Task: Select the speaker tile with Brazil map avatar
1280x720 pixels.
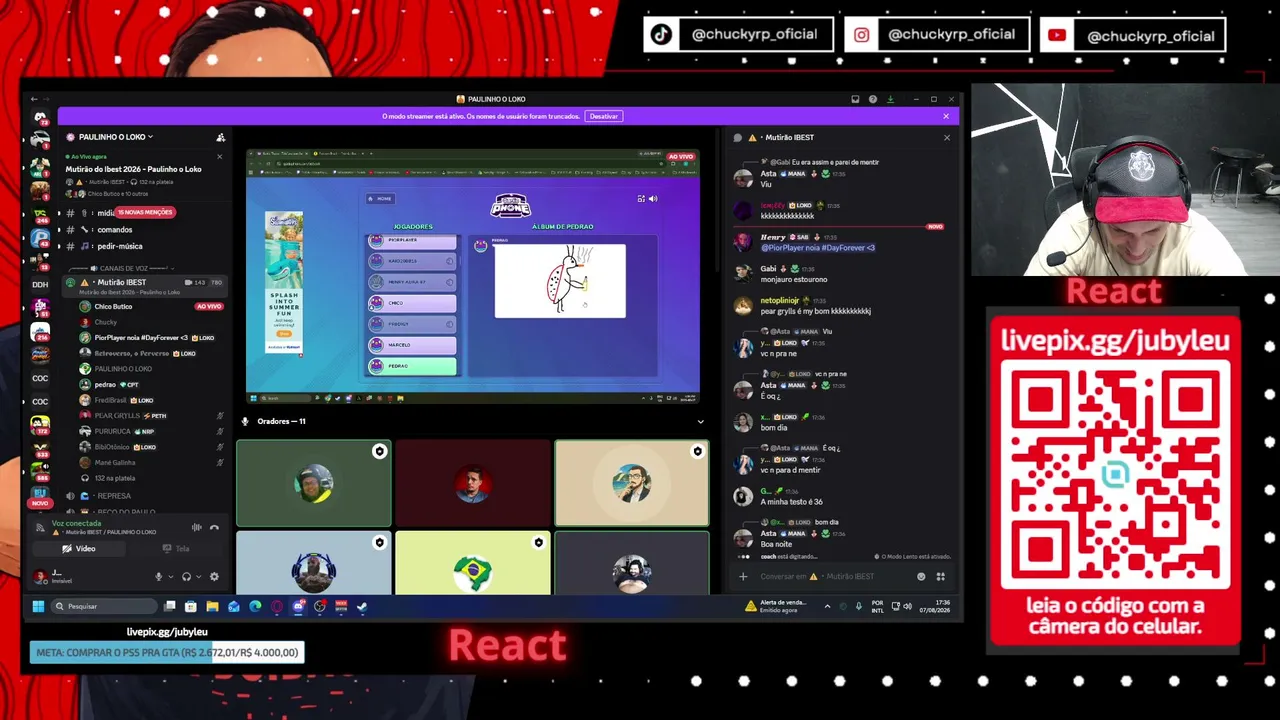Action: tap(473, 563)
